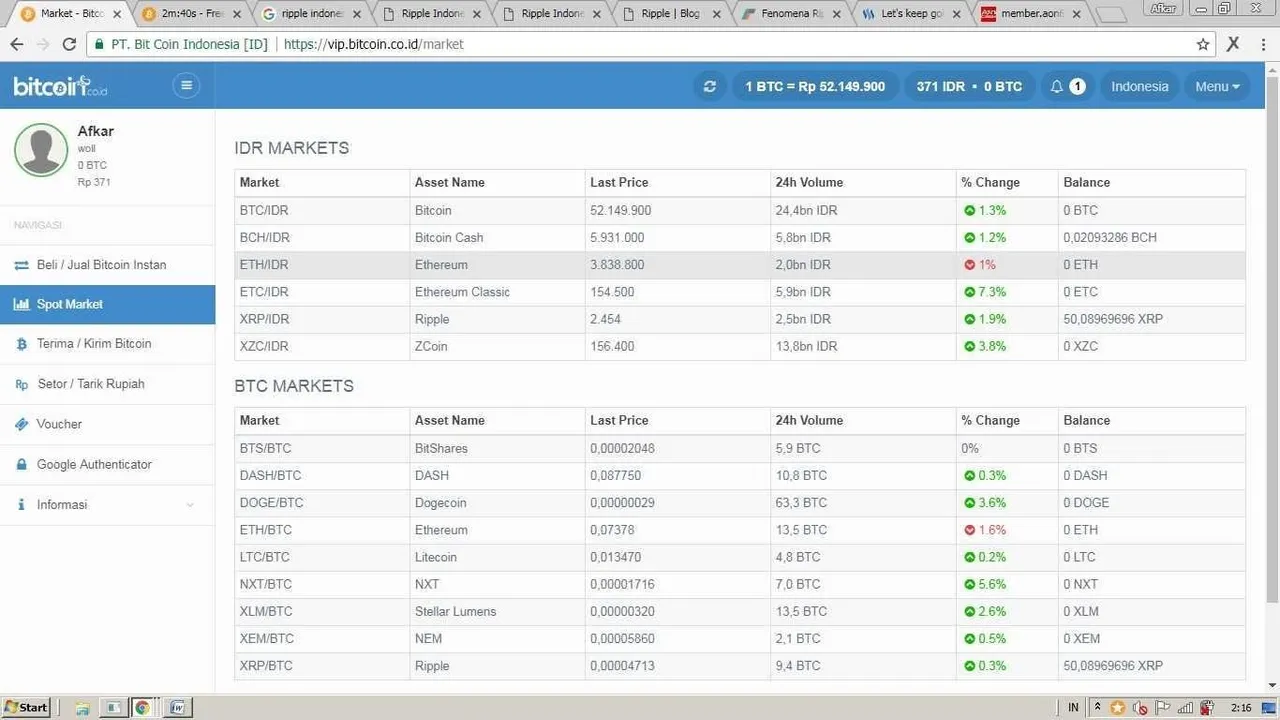Click the Spot Market chart icon
This screenshot has width=1280, height=720.
tap(21, 304)
